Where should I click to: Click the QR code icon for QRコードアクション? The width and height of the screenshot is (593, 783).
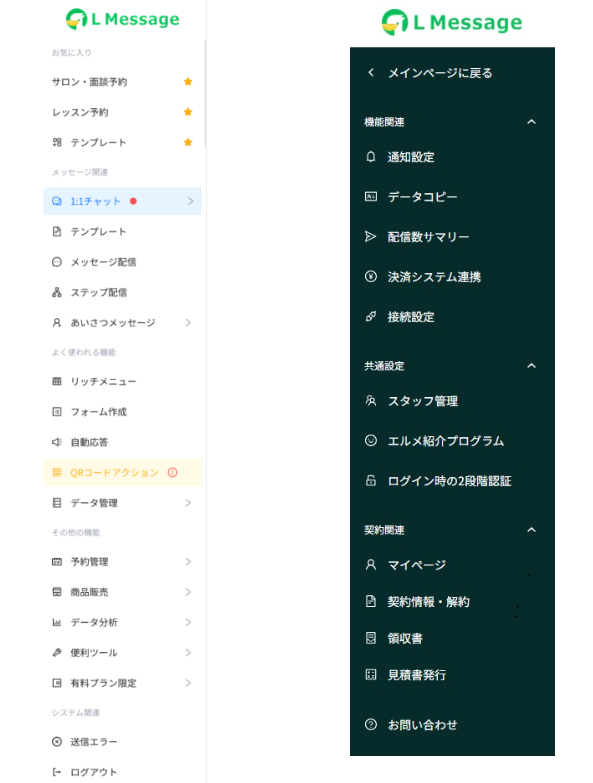click(57, 472)
